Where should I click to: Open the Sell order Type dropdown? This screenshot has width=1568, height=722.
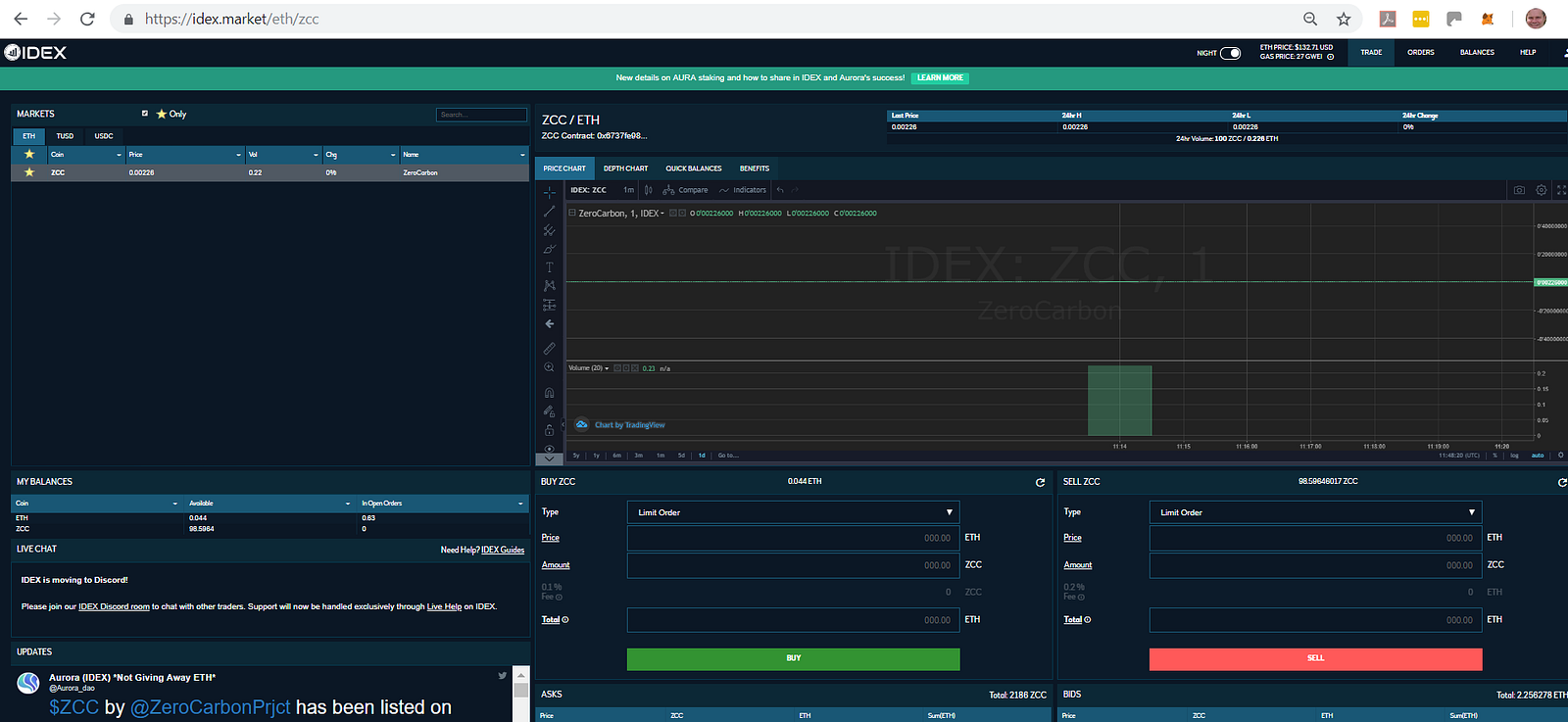[1315, 512]
